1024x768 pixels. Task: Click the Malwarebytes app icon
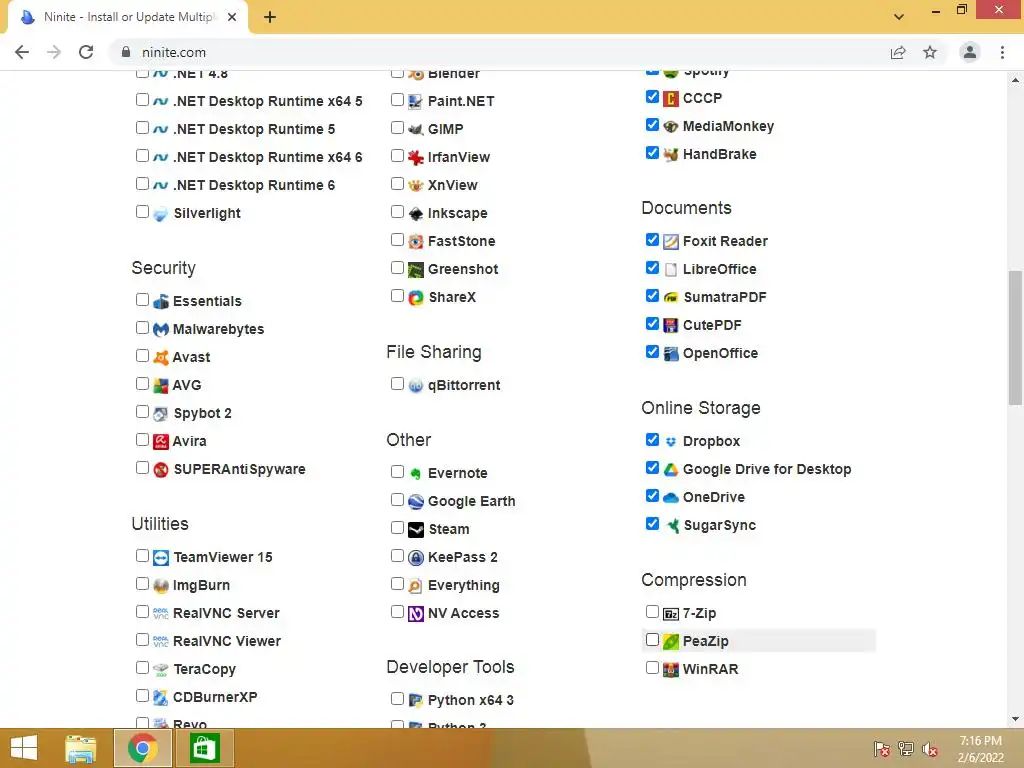click(x=161, y=329)
